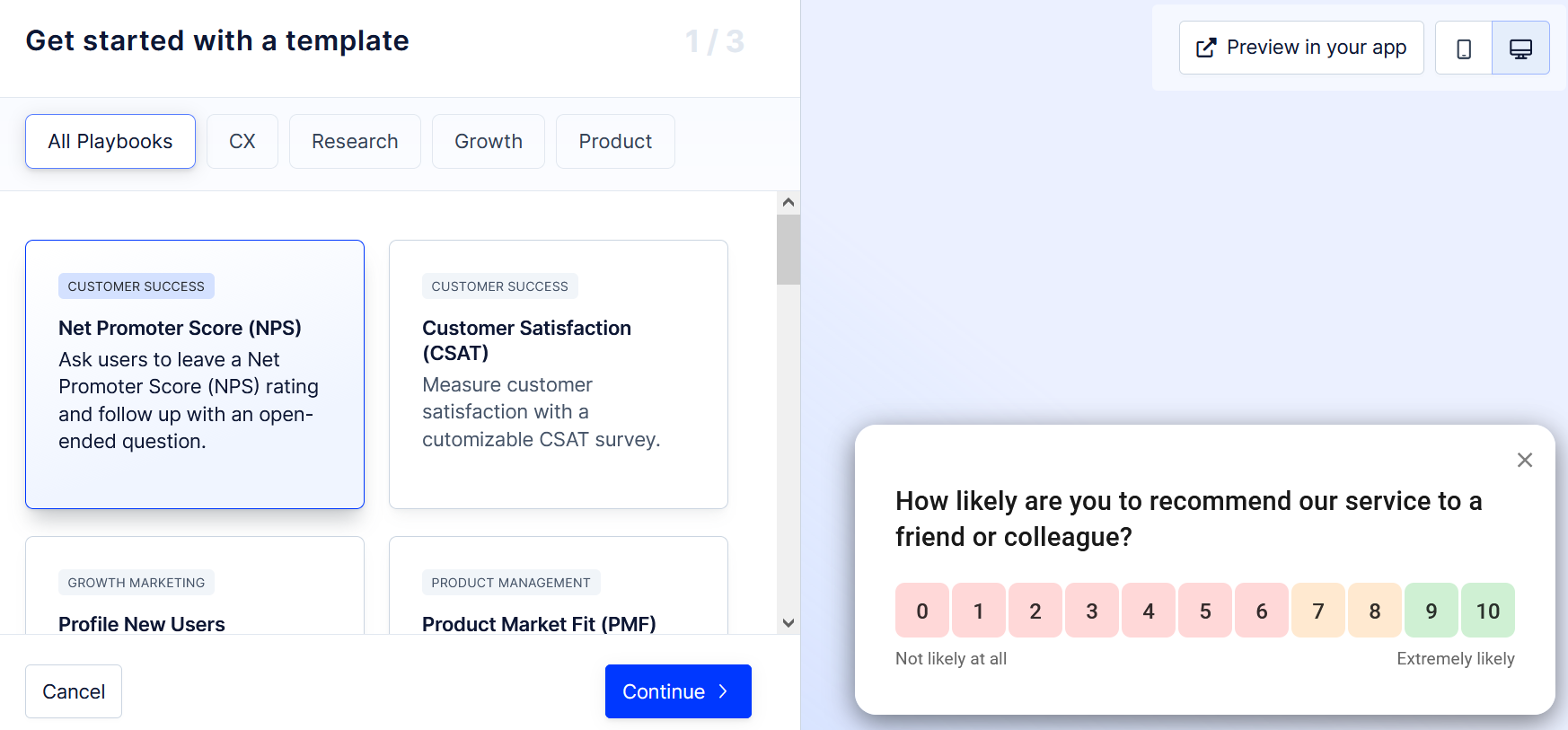
Task: Select the Growth filter tab
Action: pyautogui.click(x=488, y=141)
